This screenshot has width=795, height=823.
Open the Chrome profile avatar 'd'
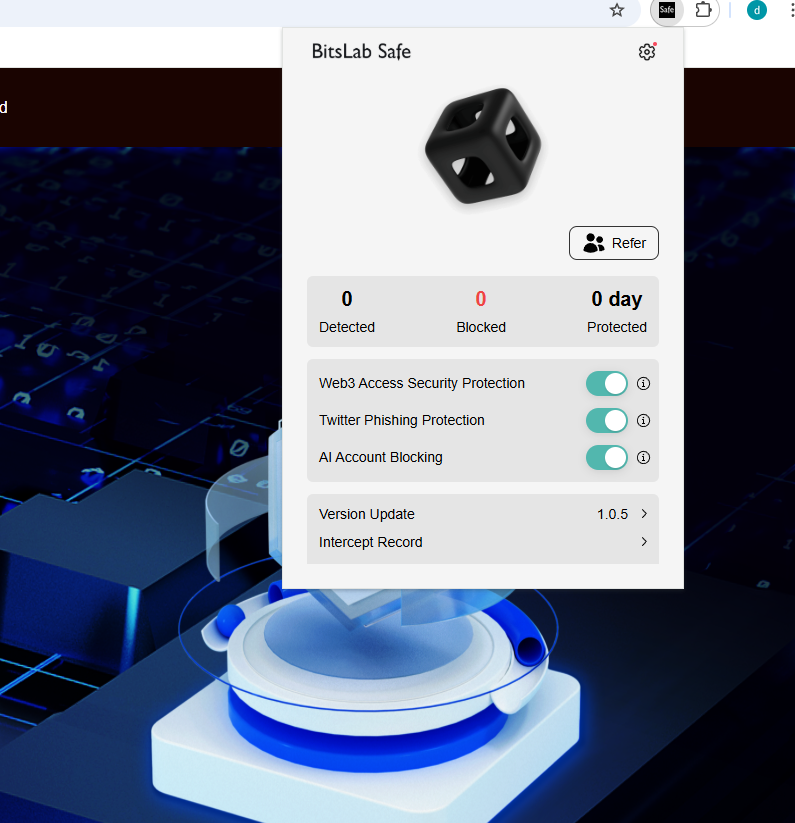(756, 10)
